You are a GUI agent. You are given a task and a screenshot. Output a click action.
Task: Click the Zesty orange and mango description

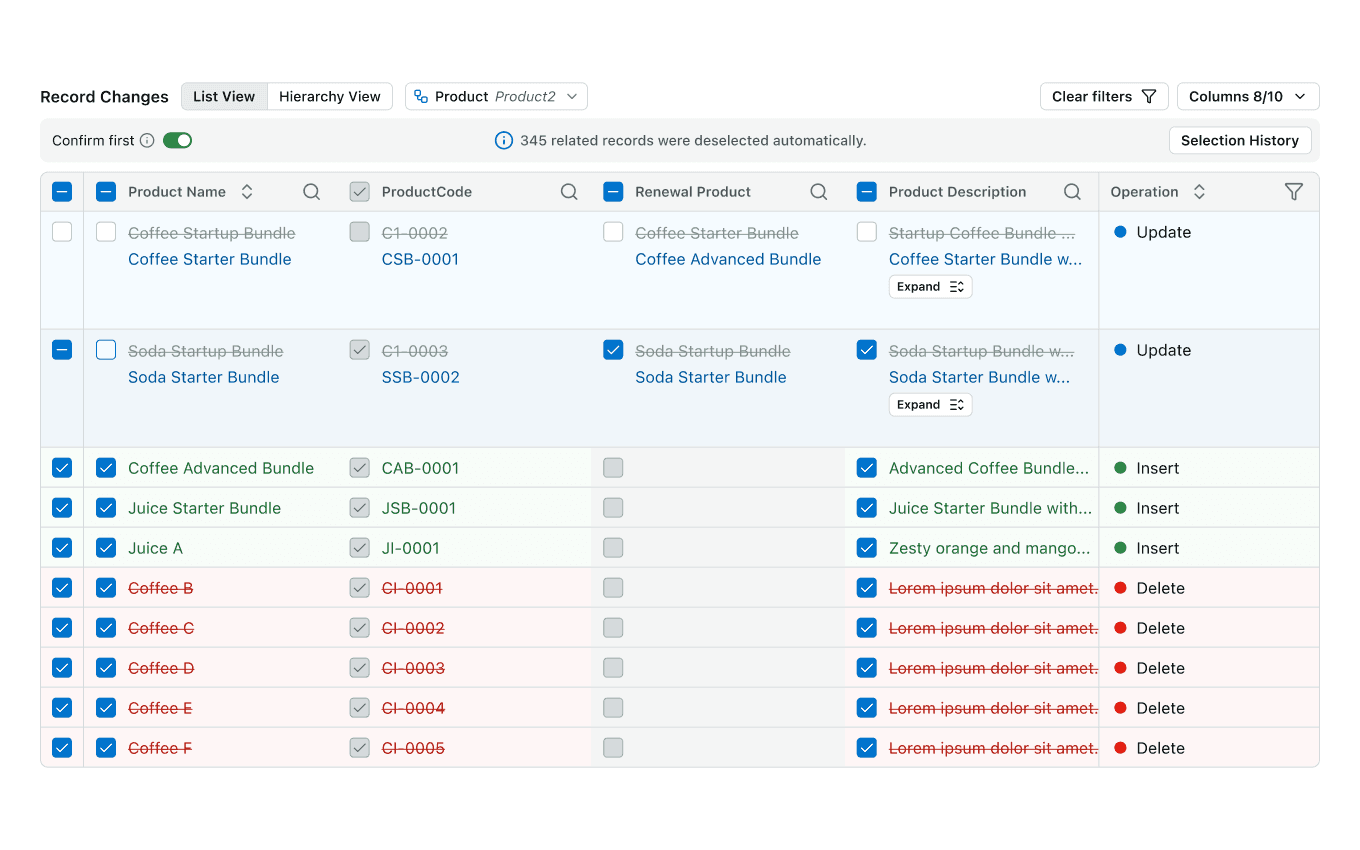click(x=989, y=548)
